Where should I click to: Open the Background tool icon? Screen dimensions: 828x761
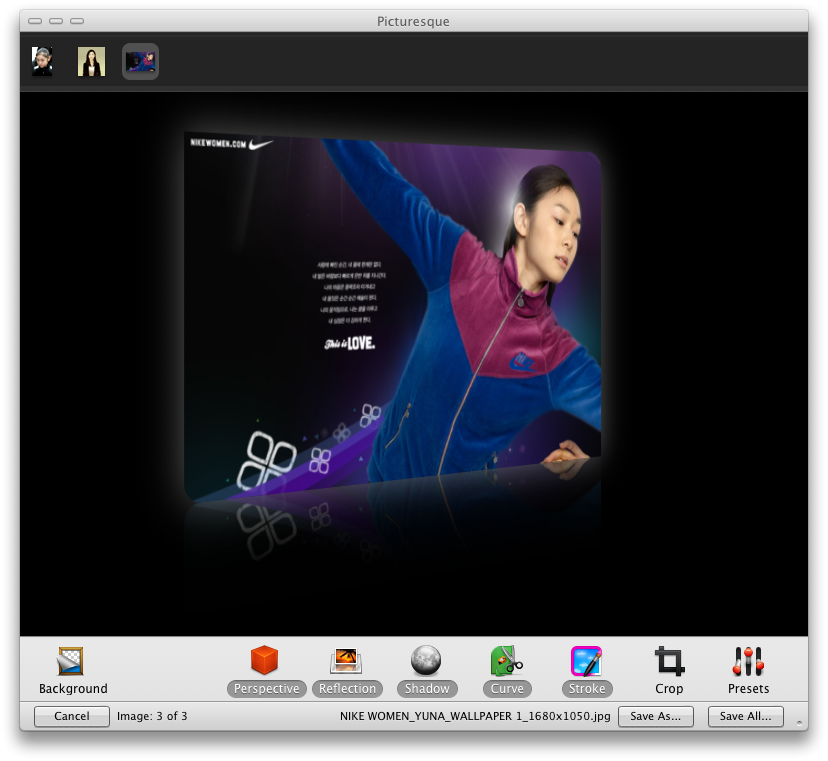coord(70,661)
